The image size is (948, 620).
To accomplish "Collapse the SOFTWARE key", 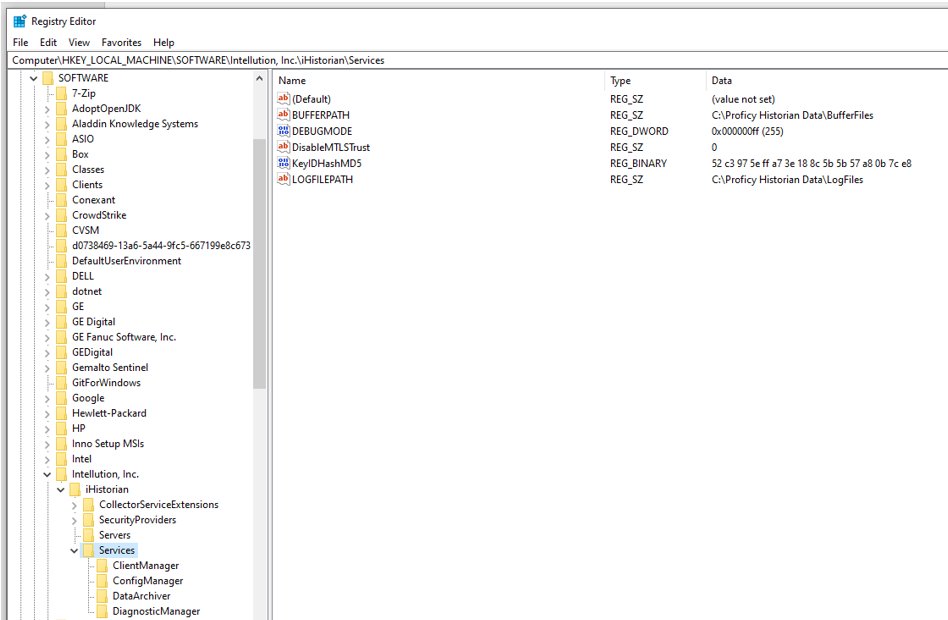I will click(x=34, y=78).
